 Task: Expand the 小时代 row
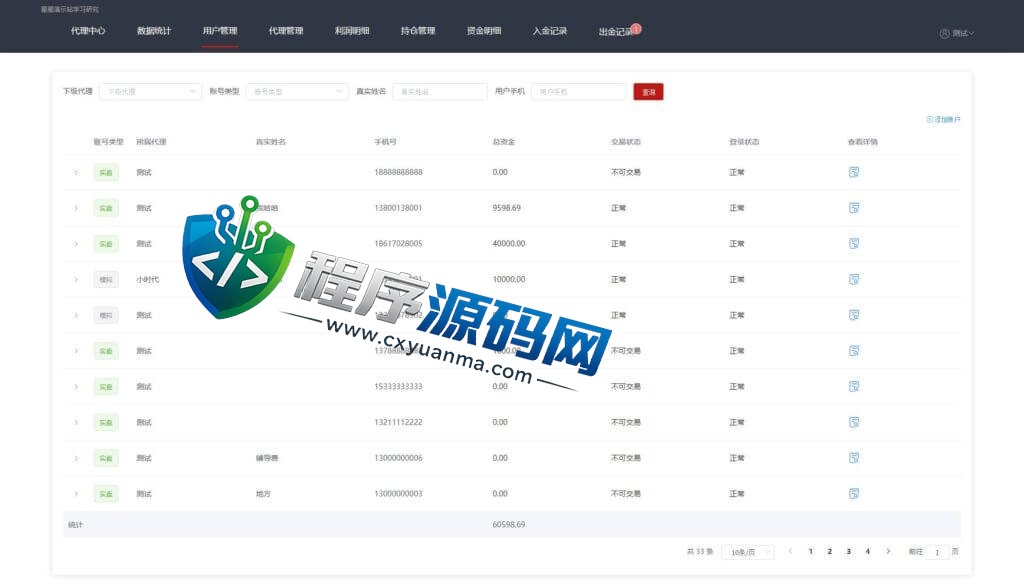pos(76,280)
